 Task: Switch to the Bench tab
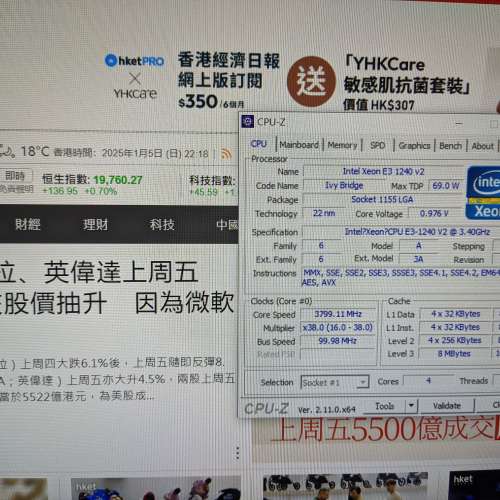(450, 146)
